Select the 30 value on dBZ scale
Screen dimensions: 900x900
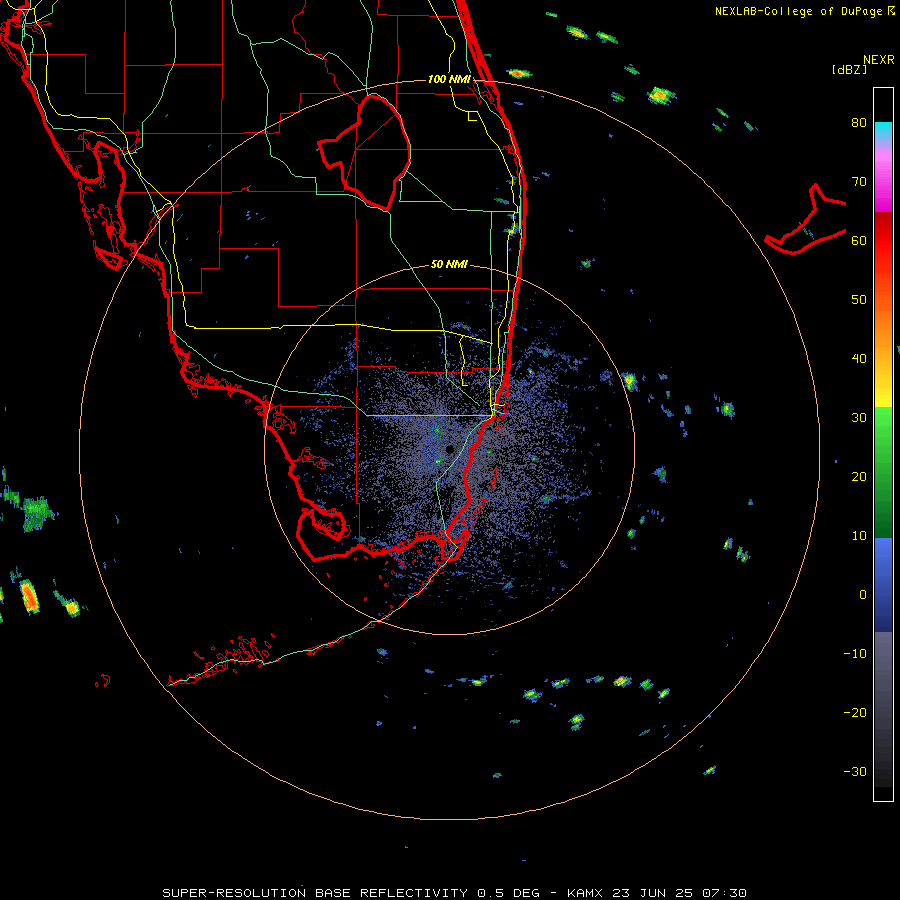(x=859, y=418)
